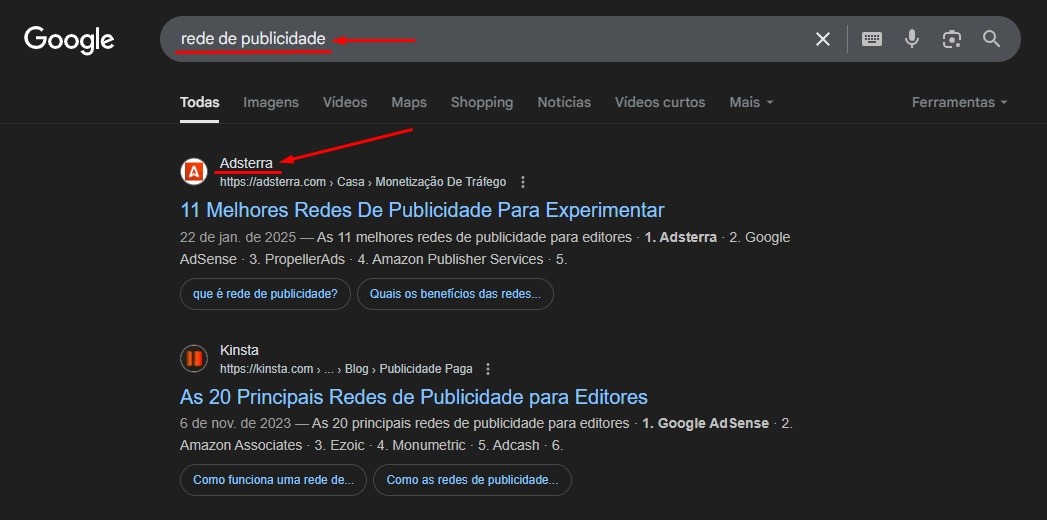Select the Todas tab
1047x520 pixels.
click(x=200, y=103)
